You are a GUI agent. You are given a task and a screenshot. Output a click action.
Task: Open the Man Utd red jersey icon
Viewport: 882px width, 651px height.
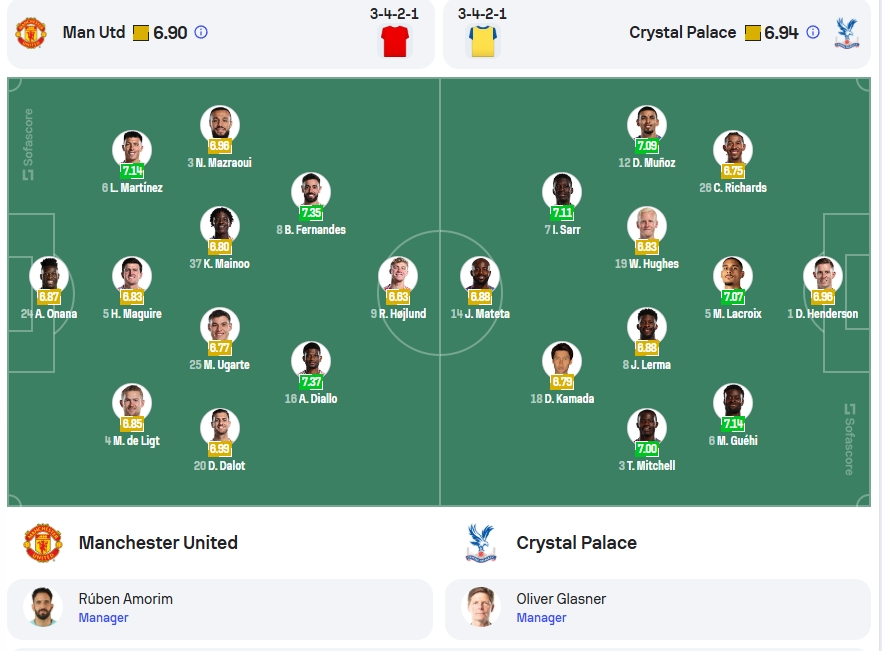[395, 41]
